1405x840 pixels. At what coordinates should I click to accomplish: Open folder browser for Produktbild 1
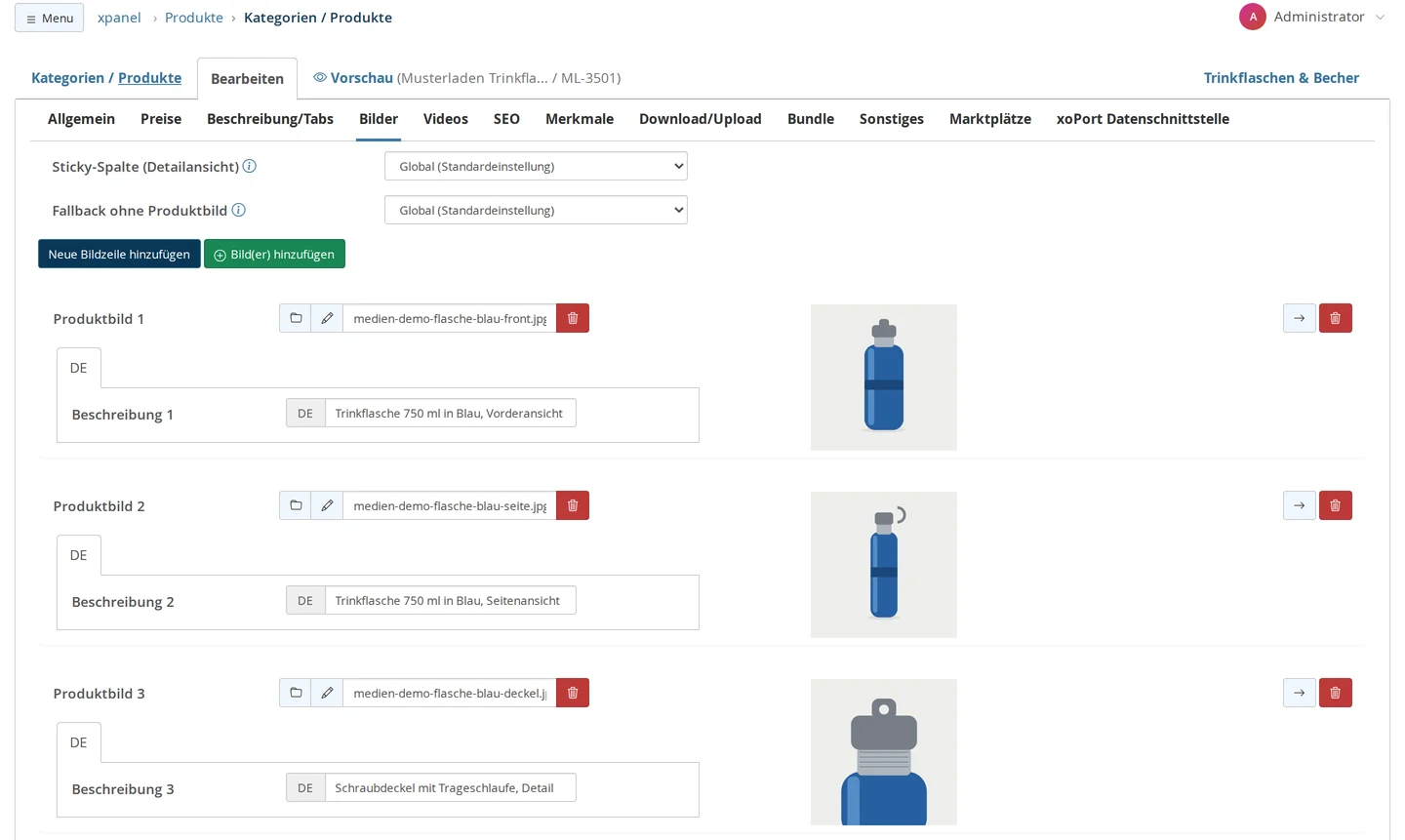[296, 318]
